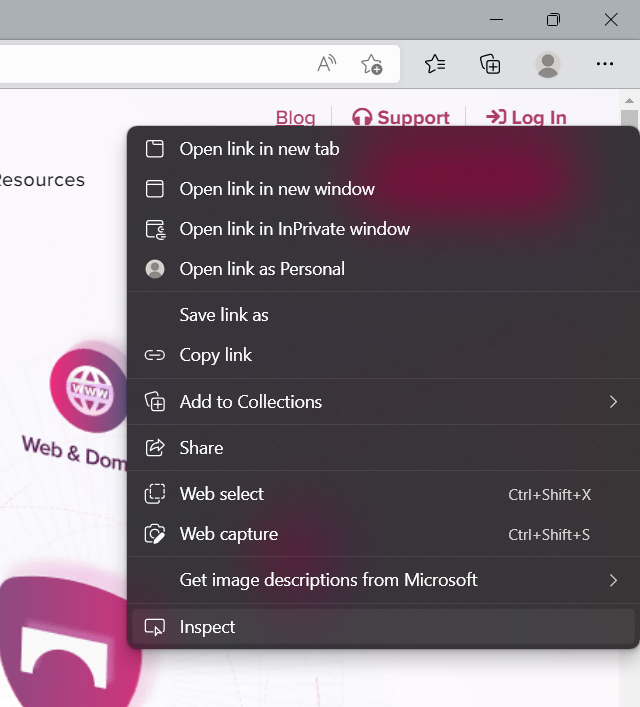
Task: Click the scroll up arrow on scrollbar
Action: tap(629, 101)
